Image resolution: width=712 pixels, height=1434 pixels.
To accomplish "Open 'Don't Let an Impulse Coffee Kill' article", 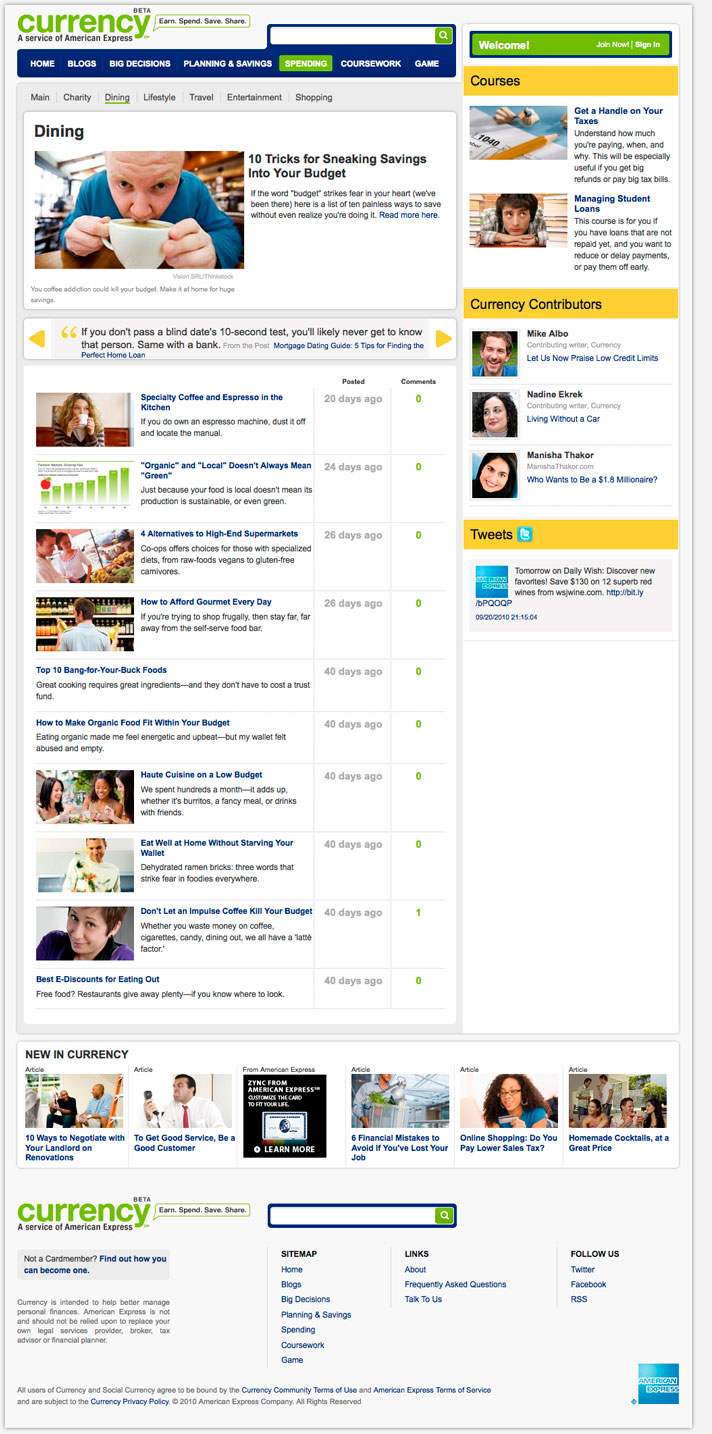I will [x=227, y=911].
